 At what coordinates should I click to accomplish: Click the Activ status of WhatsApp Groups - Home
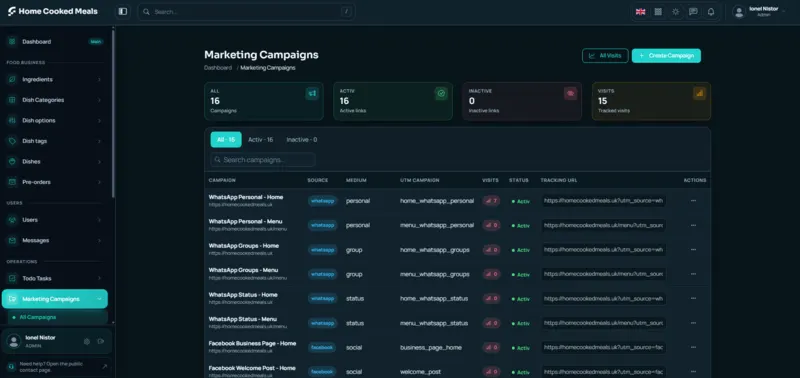coord(521,250)
